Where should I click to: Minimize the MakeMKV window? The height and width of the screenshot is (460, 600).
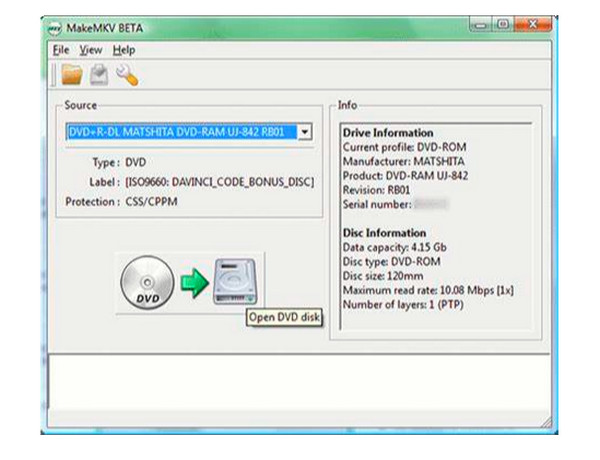pos(480,25)
